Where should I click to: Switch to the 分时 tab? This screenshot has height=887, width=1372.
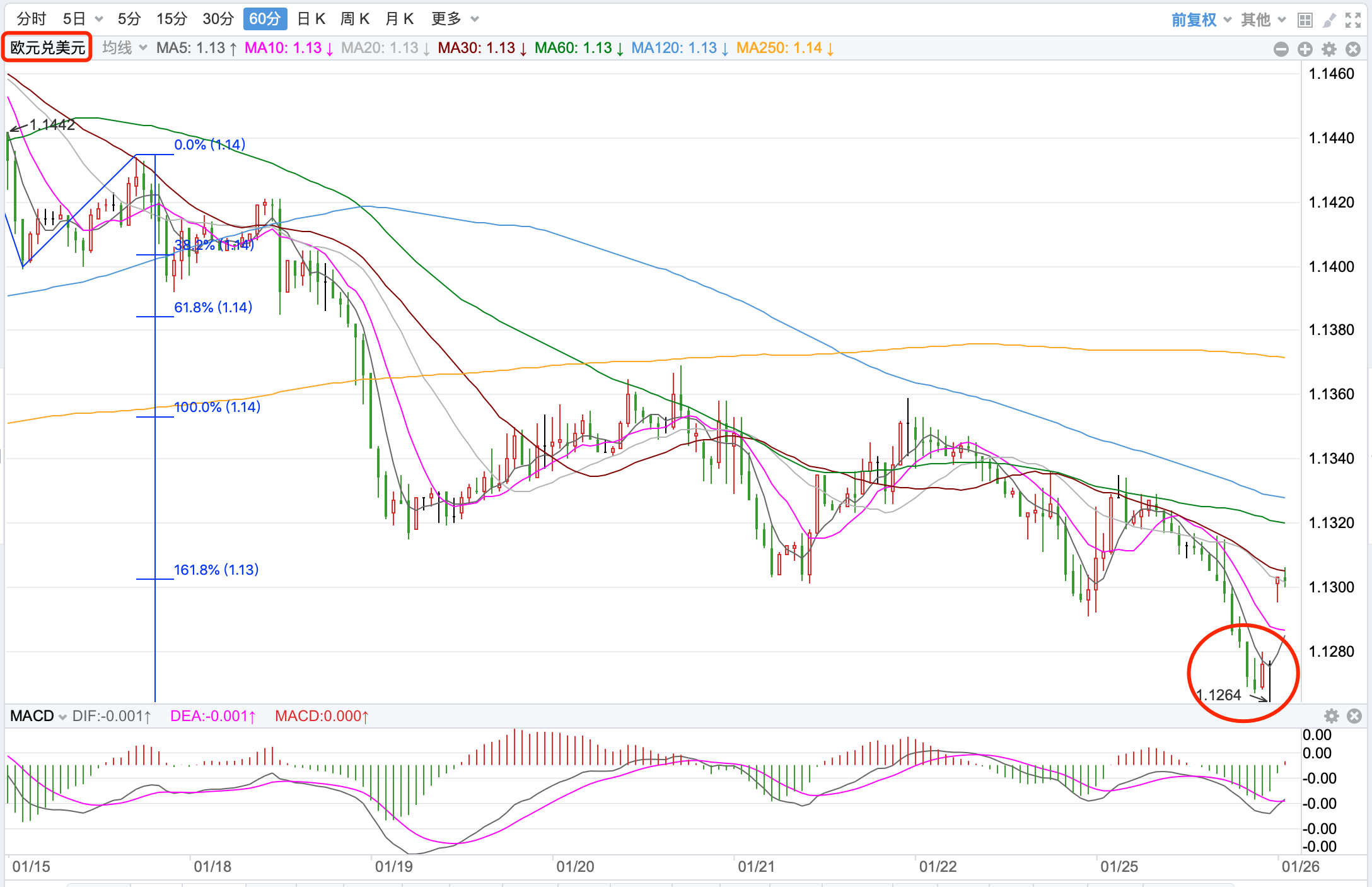point(32,19)
